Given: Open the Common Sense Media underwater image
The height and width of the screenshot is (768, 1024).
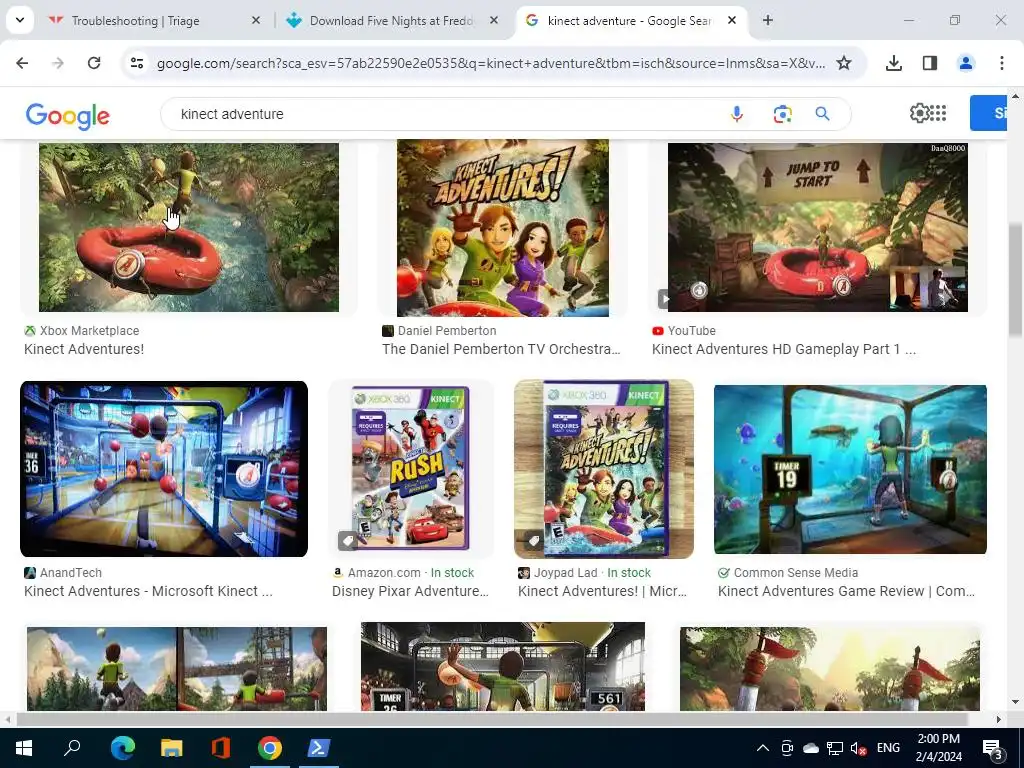Looking at the screenshot, I should tap(850, 469).
